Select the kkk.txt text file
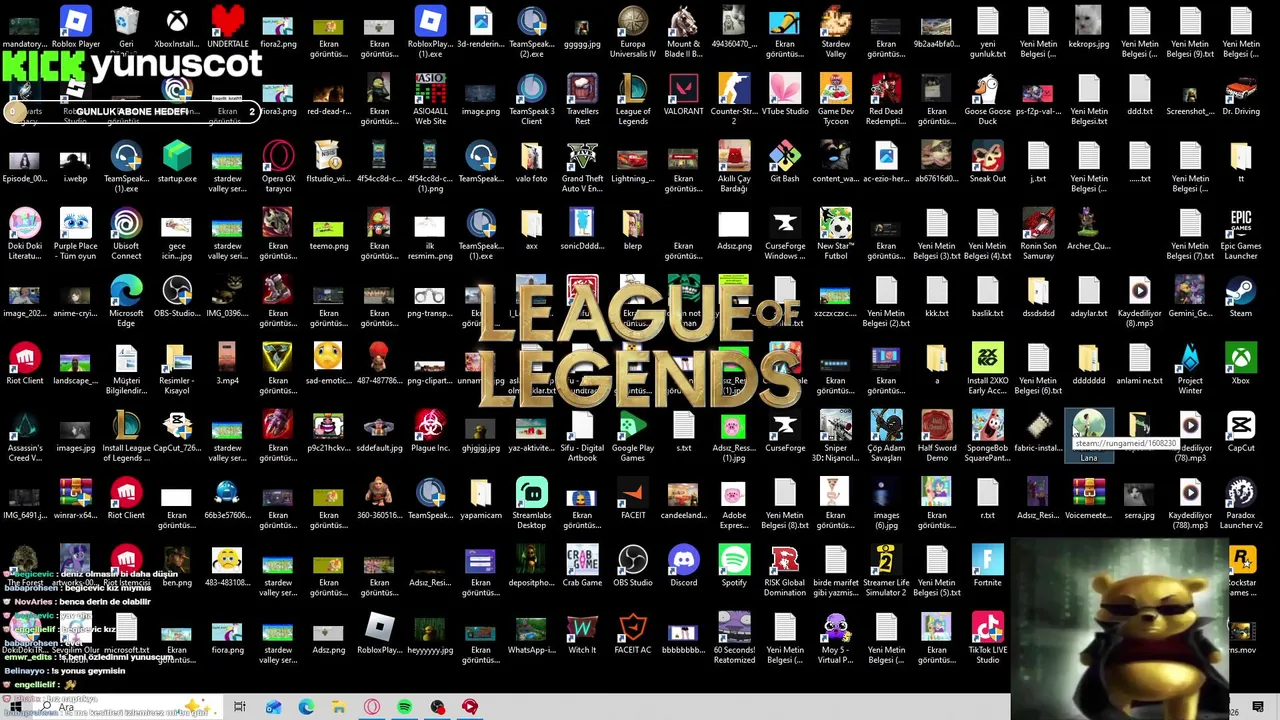 click(x=937, y=297)
